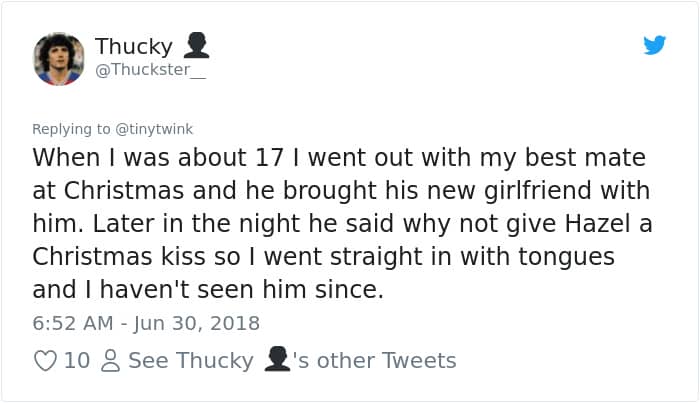700x403 pixels.
Task: Open the @tinytwink mention link
Action: [156, 129]
